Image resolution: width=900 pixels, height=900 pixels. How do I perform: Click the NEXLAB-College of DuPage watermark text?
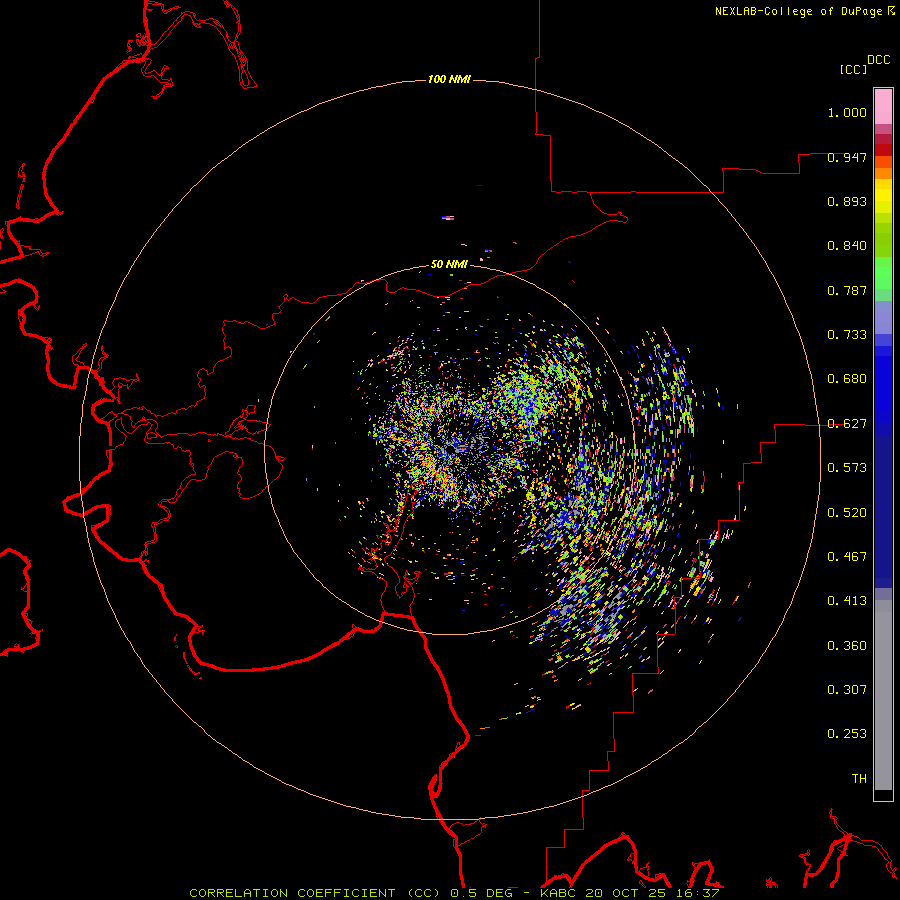click(x=804, y=11)
